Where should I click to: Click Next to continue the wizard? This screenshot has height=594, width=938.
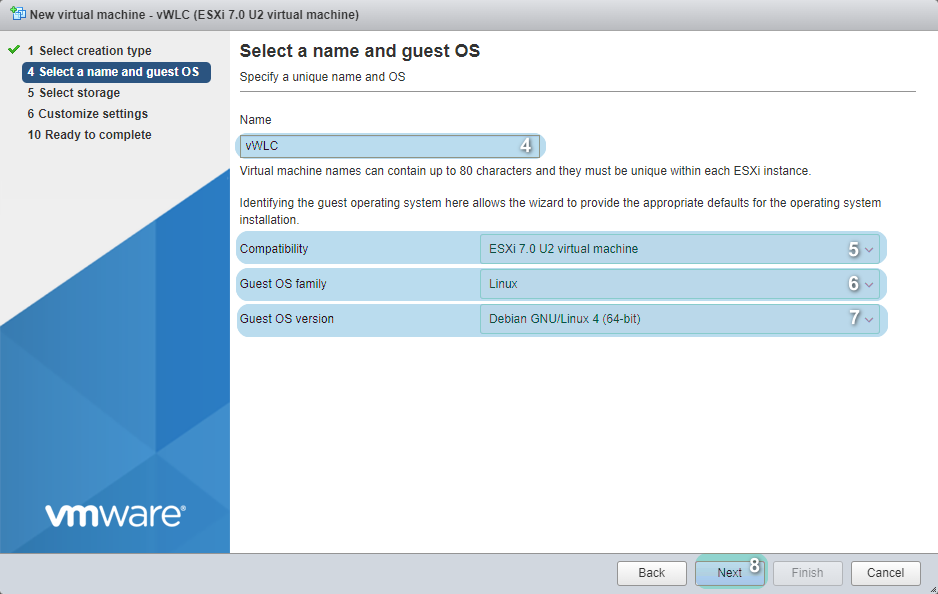tap(730, 573)
